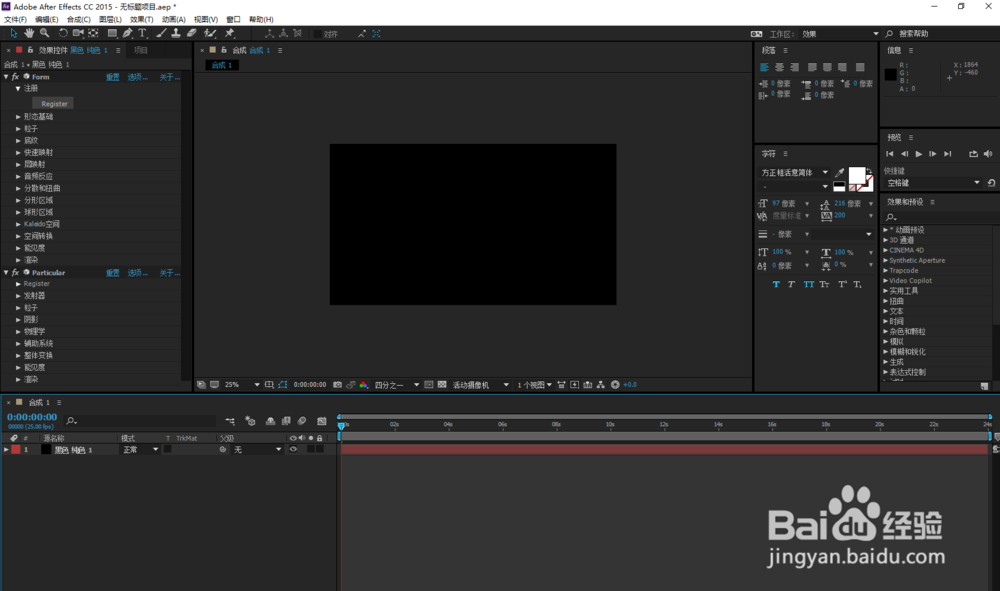The image size is (1000, 591).
Task: Click the Register button under Form
Action: (54, 103)
